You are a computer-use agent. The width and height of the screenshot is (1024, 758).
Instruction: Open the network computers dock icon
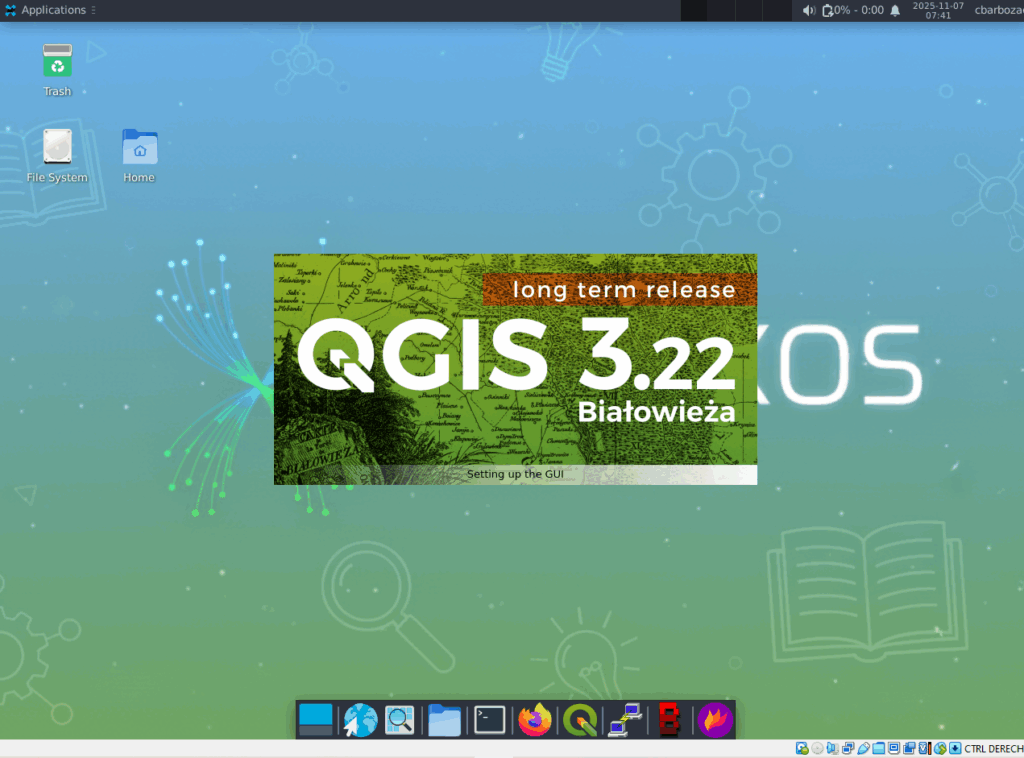tap(625, 720)
